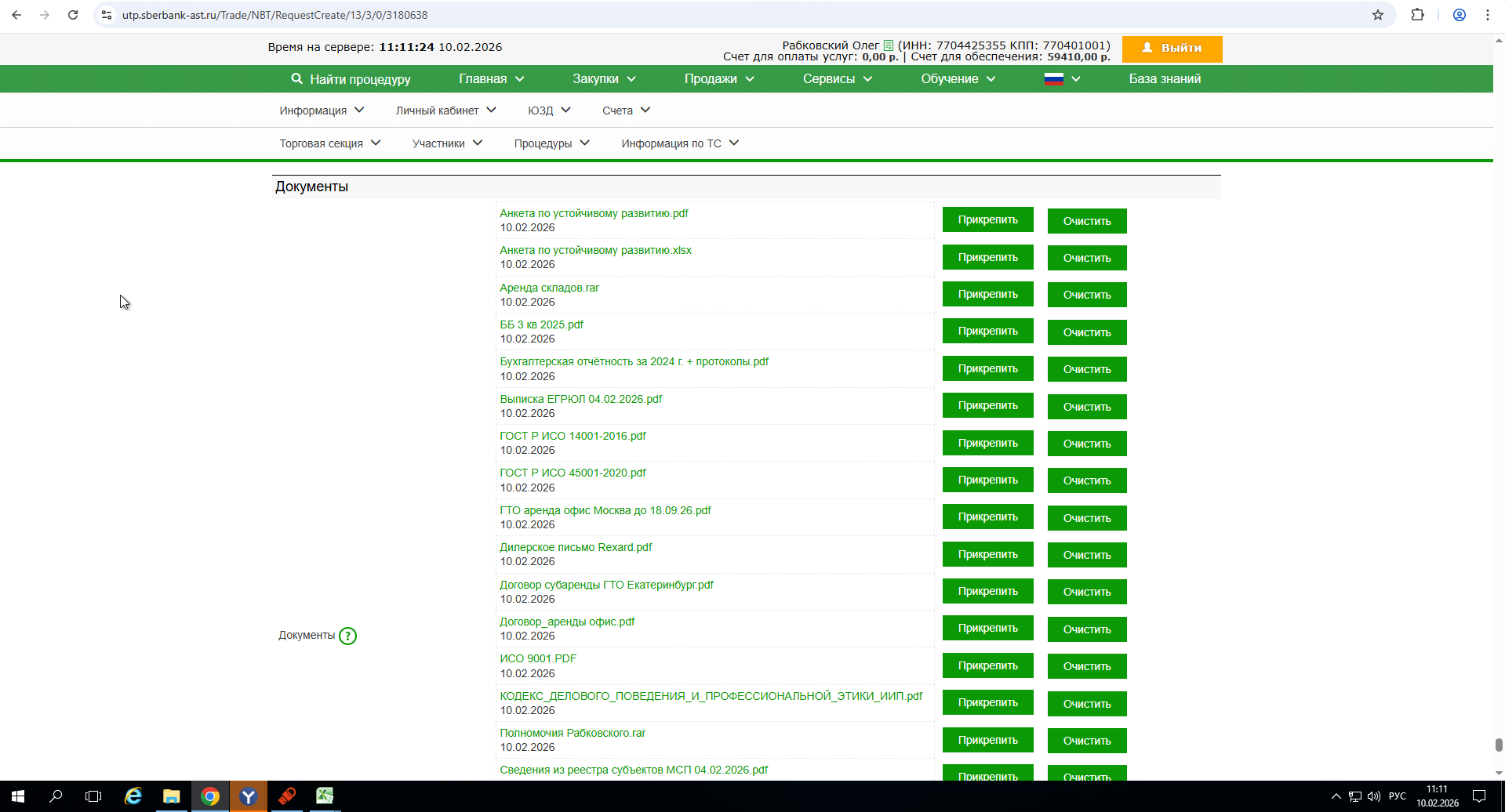This screenshot has width=1505, height=812.
Task: Expand the Закупки dropdown menu
Action: [604, 79]
